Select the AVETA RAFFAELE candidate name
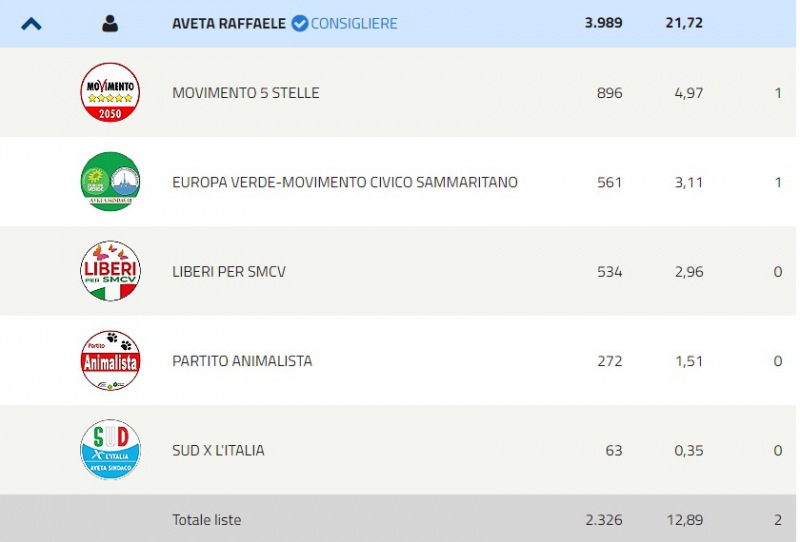 pos(229,23)
